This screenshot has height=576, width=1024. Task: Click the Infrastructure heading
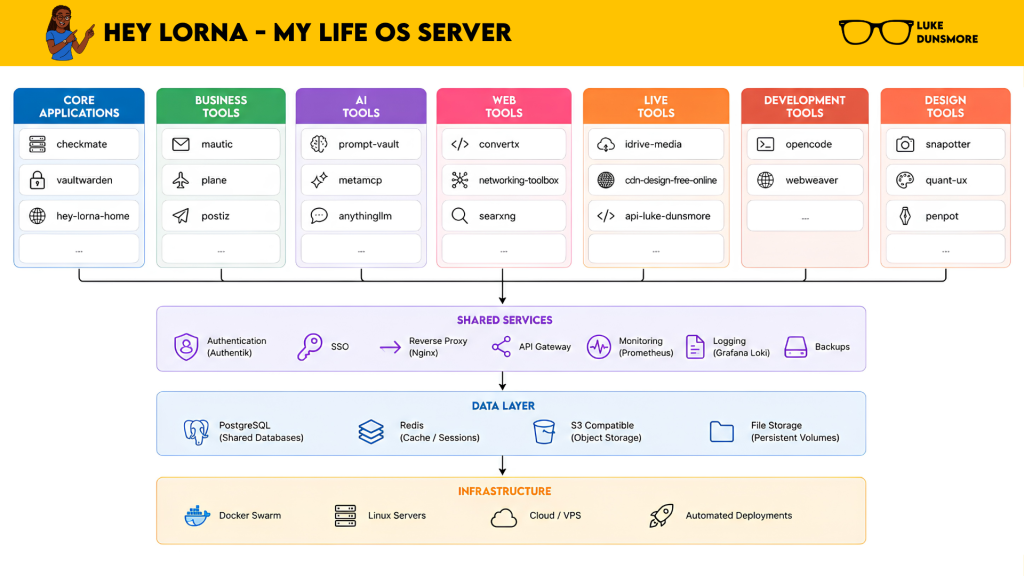(x=505, y=491)
